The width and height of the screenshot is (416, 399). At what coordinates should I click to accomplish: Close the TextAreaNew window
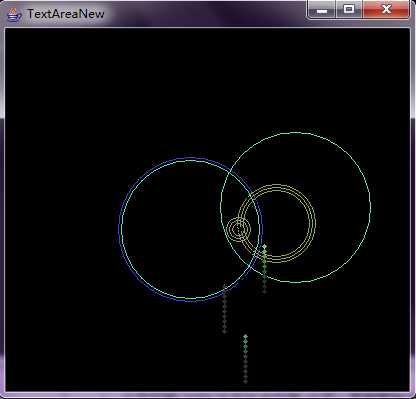(x=386, y=9)
